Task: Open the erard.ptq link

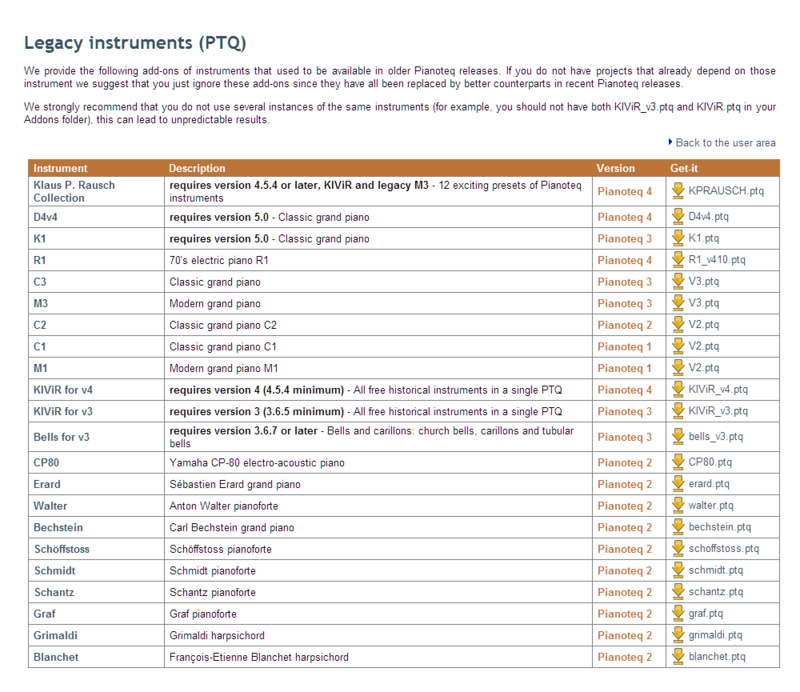Action: point(709,484)
